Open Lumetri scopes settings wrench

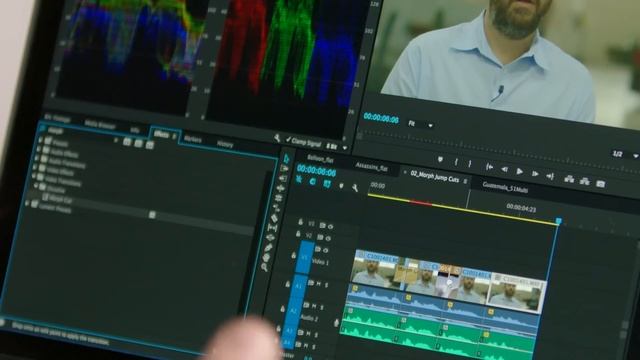[x=277, y=139]
